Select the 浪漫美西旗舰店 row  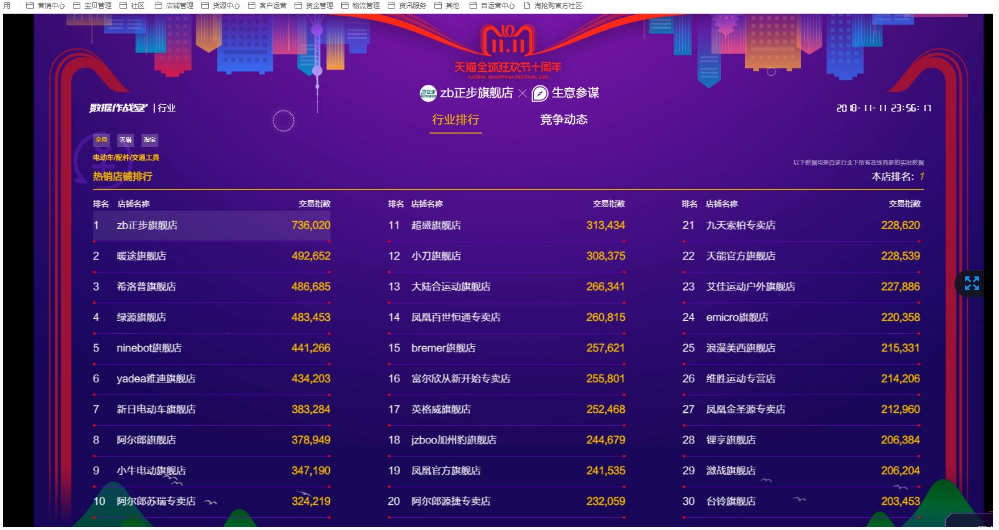click(x=801, y=348)
